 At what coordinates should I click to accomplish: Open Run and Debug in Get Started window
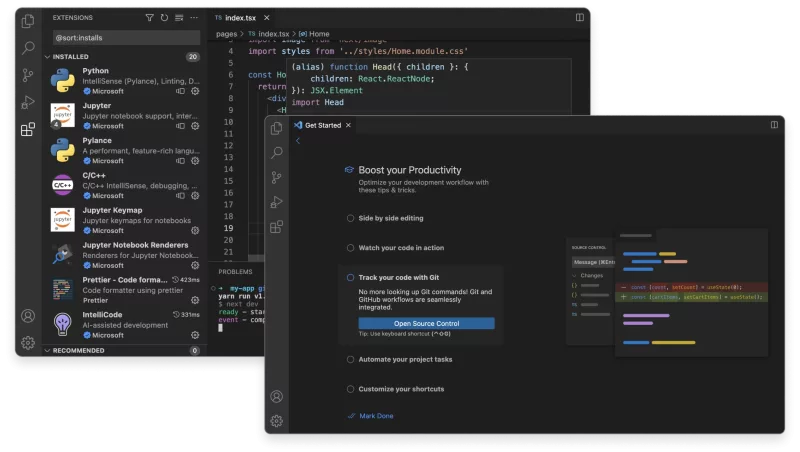point(277,202)
